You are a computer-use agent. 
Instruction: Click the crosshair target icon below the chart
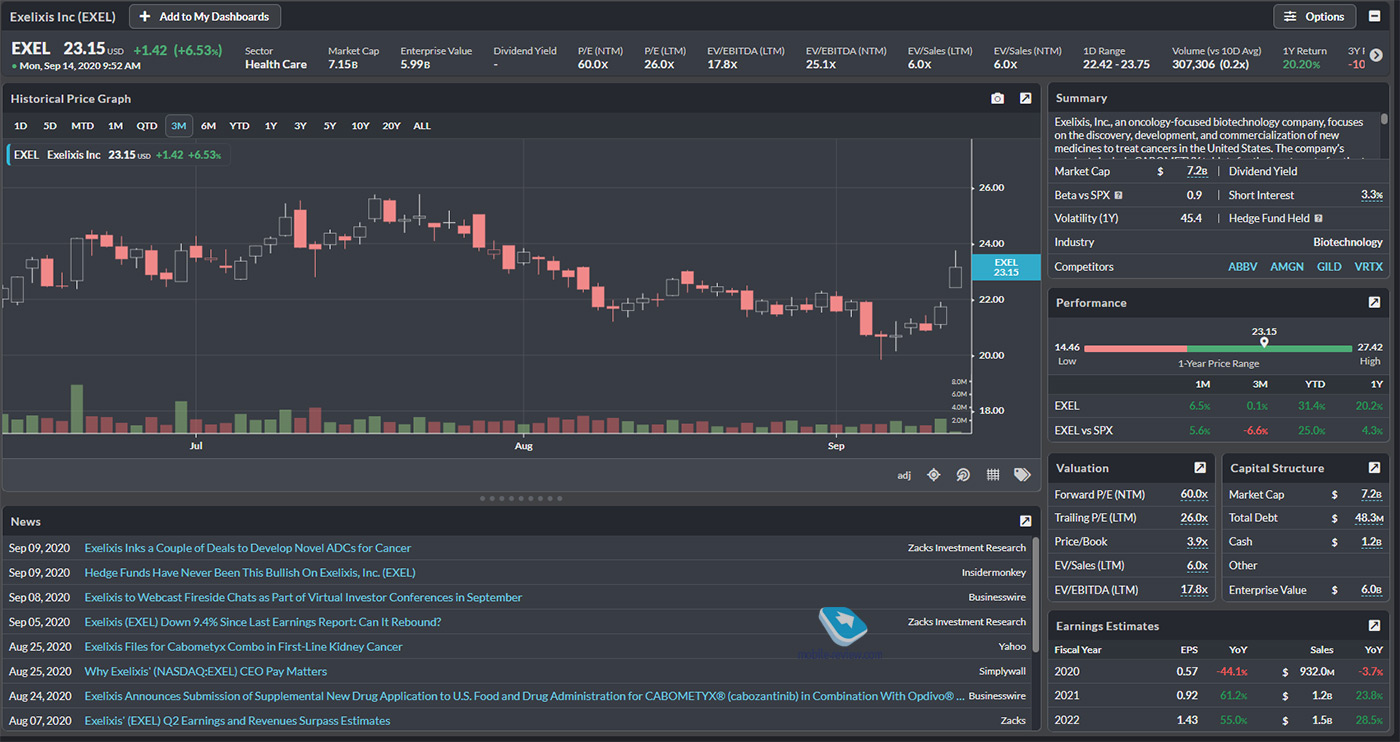[933, 475]
